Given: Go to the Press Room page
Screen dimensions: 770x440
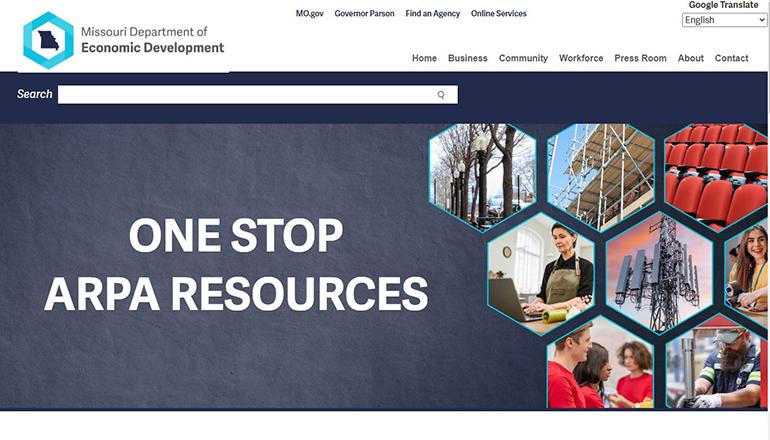Looking at the screenshot, I should click(640, 58).
